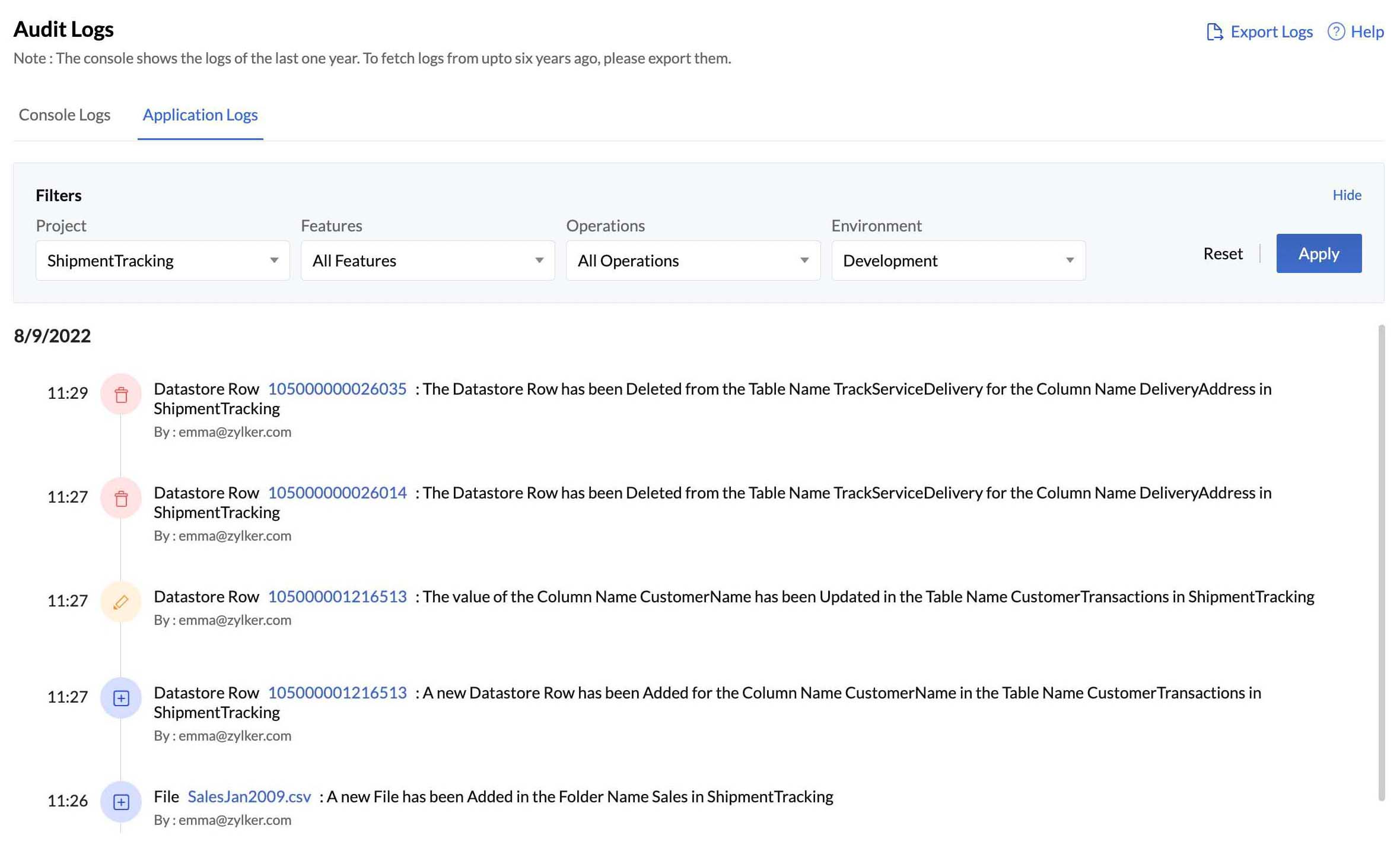Click the Features dropdown arrow
The image size is (1400, 851).
coord(539,261)
